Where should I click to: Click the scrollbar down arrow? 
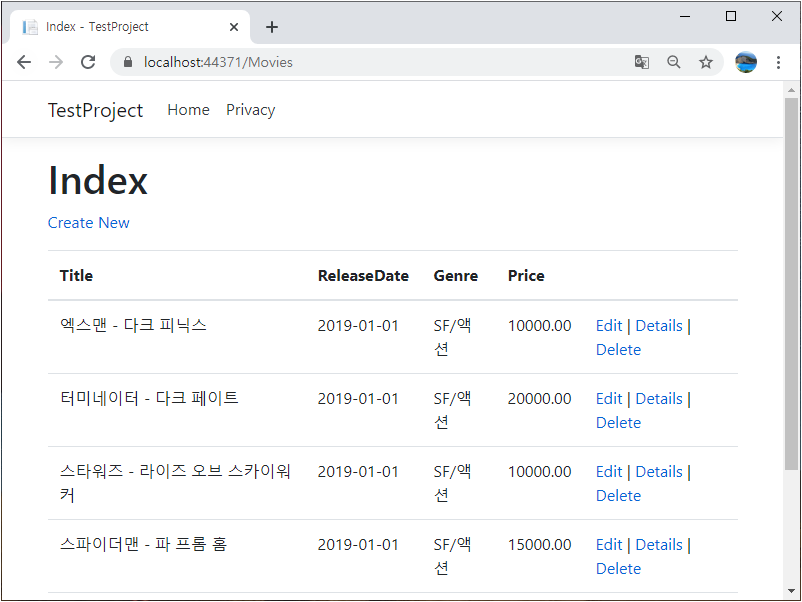(x=791, y=591)
